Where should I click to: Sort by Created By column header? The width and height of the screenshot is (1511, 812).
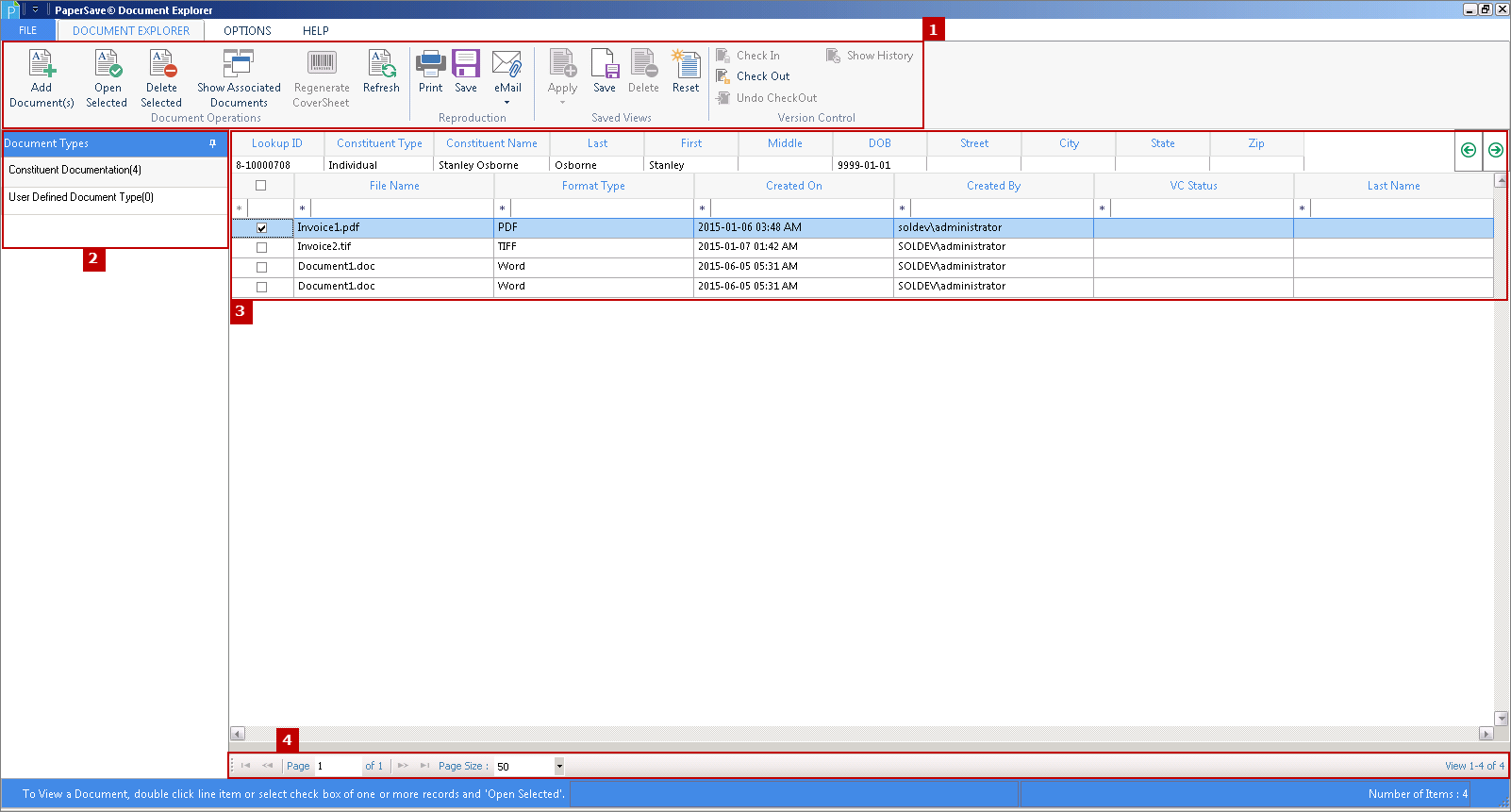pos(993,186)
